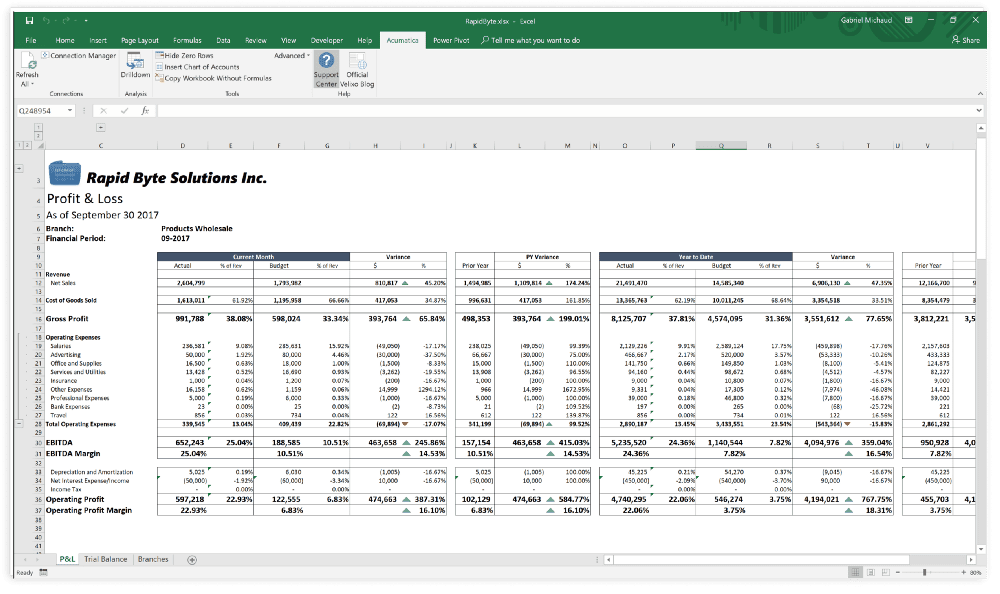Open the Customize Quick Access Toolbar arrow
Screen dimensions: 1000x594
coord(86,21)
